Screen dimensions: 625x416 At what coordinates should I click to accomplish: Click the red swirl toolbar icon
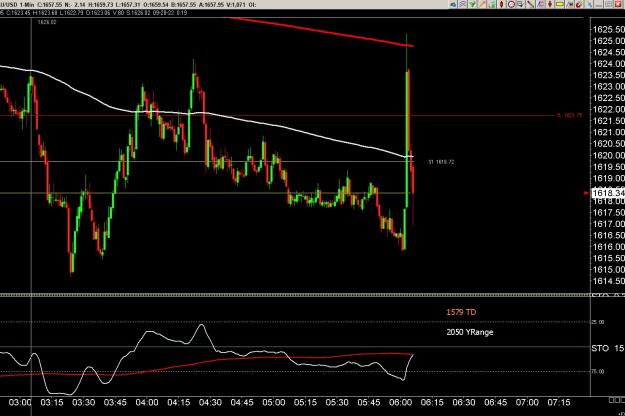579,4
